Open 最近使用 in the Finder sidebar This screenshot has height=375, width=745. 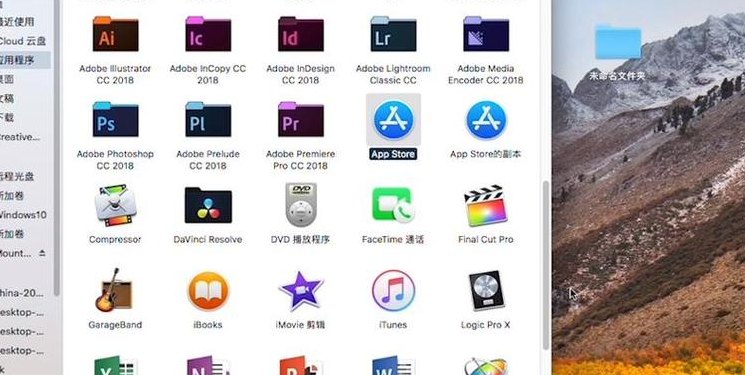17,21
